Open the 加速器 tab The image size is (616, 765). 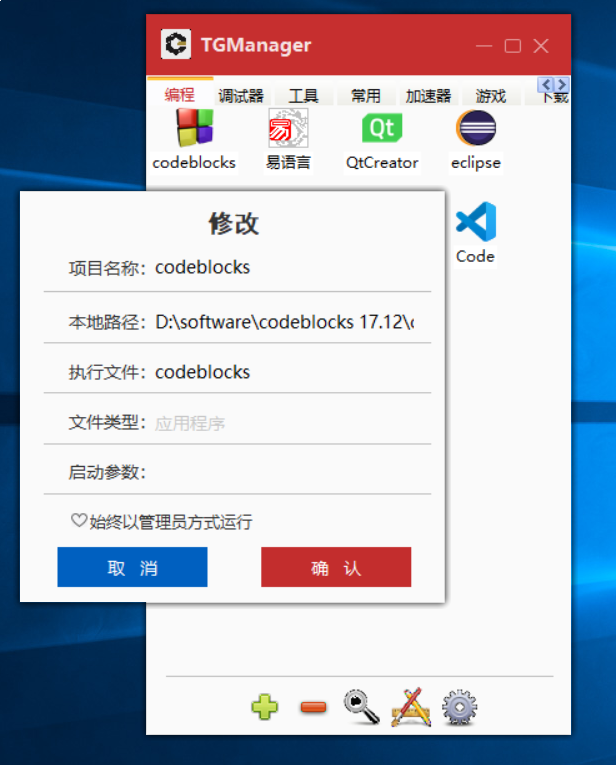click(428, 96)
